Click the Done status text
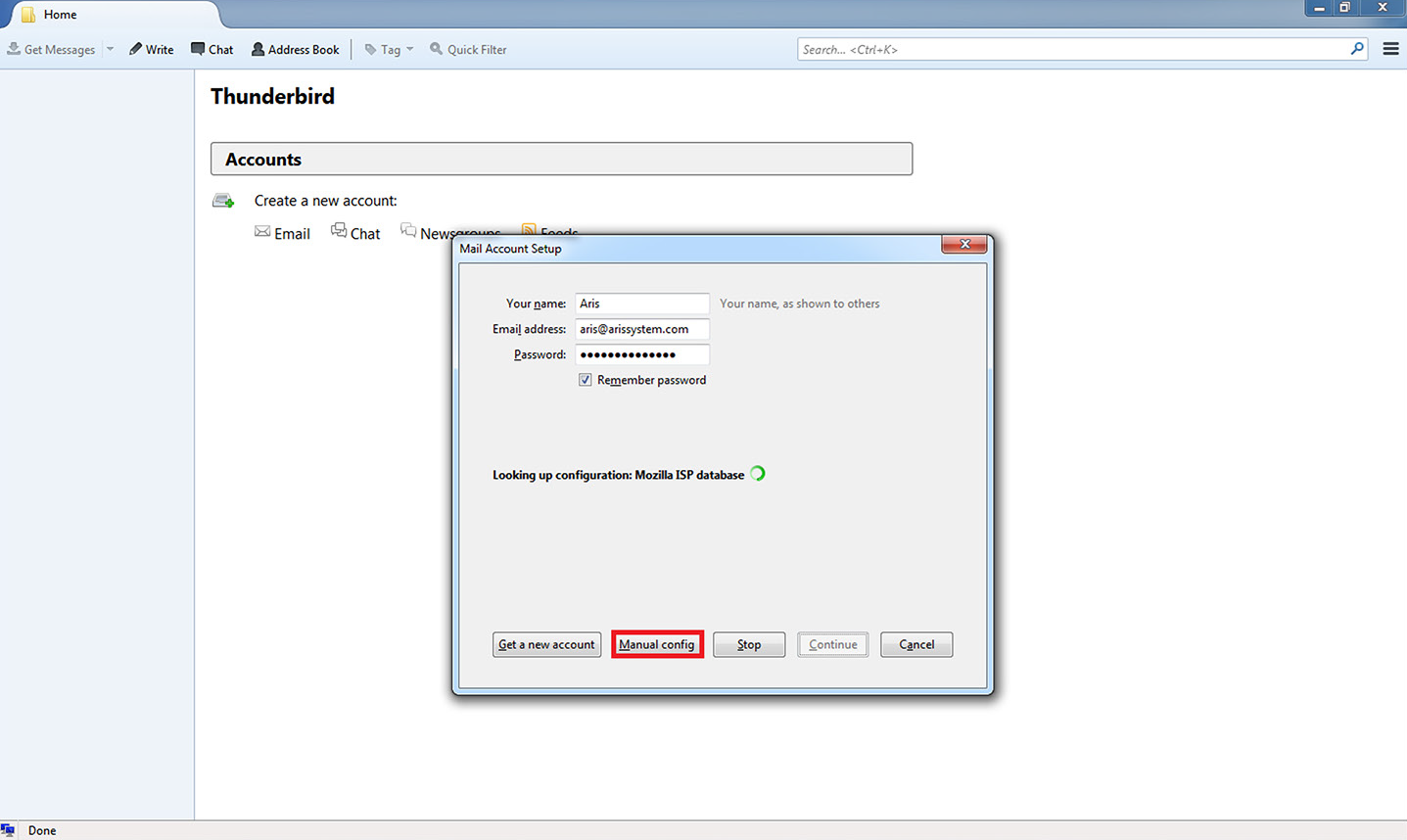Viewport: 1407px width, 840px height. tap(42, 830)
